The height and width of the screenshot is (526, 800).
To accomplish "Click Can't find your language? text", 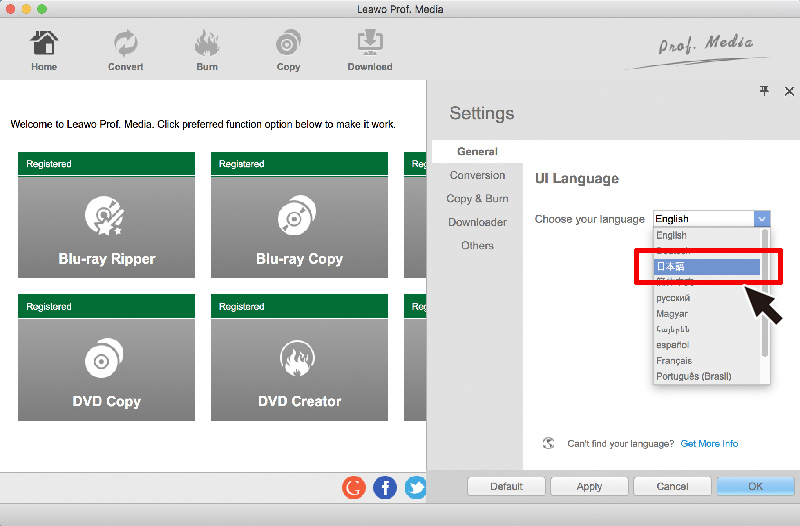I will click(620, 444).
